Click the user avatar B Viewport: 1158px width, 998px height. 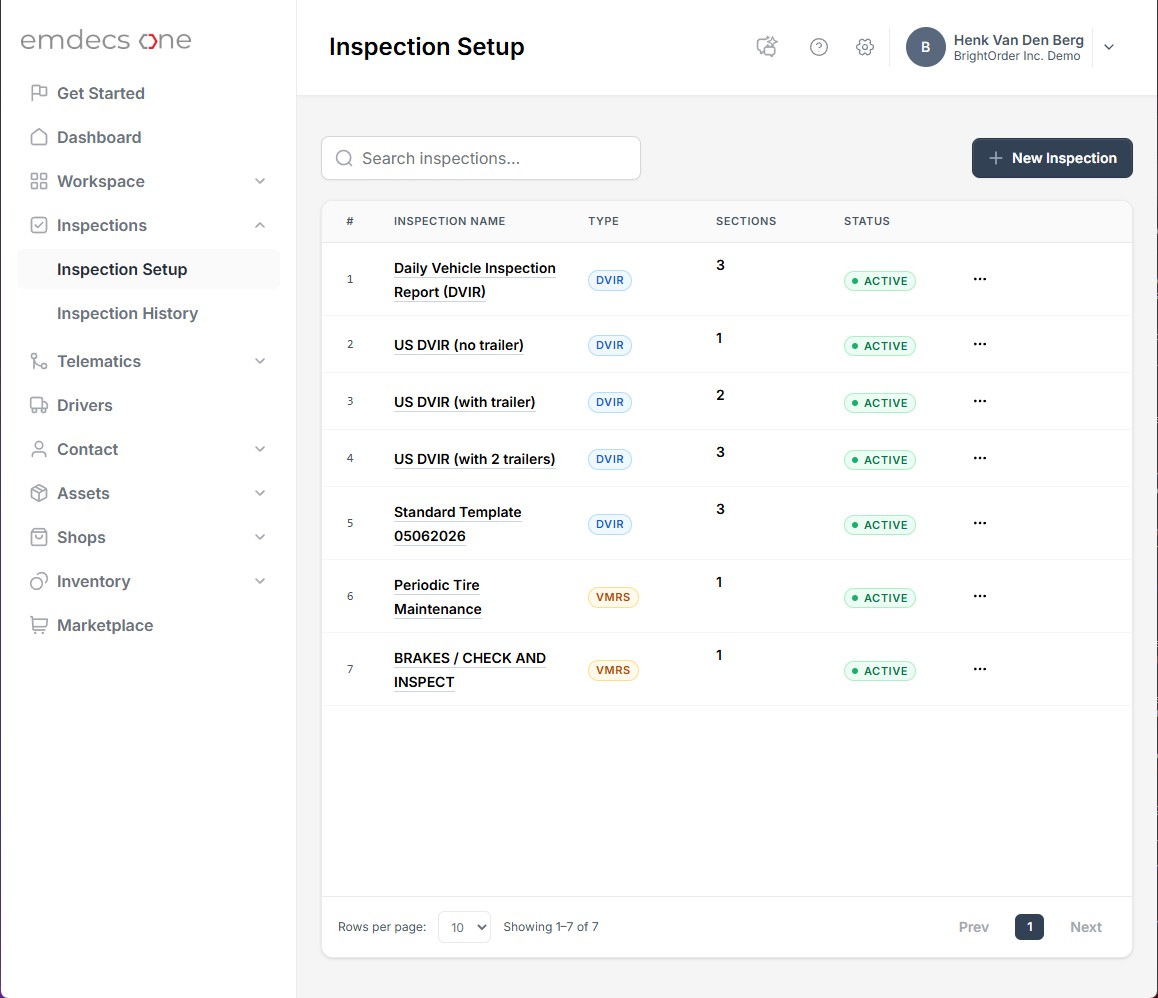(x=925, y=47)
